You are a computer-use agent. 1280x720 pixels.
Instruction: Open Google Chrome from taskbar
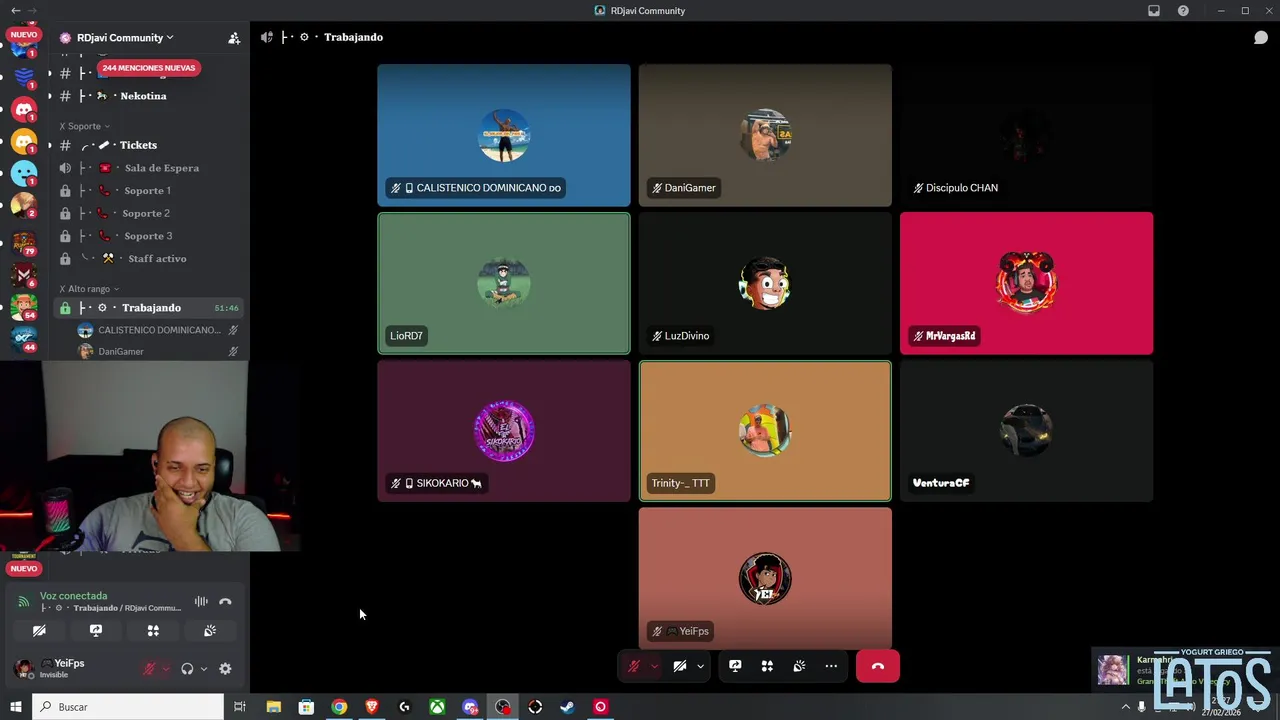point(339,707)
